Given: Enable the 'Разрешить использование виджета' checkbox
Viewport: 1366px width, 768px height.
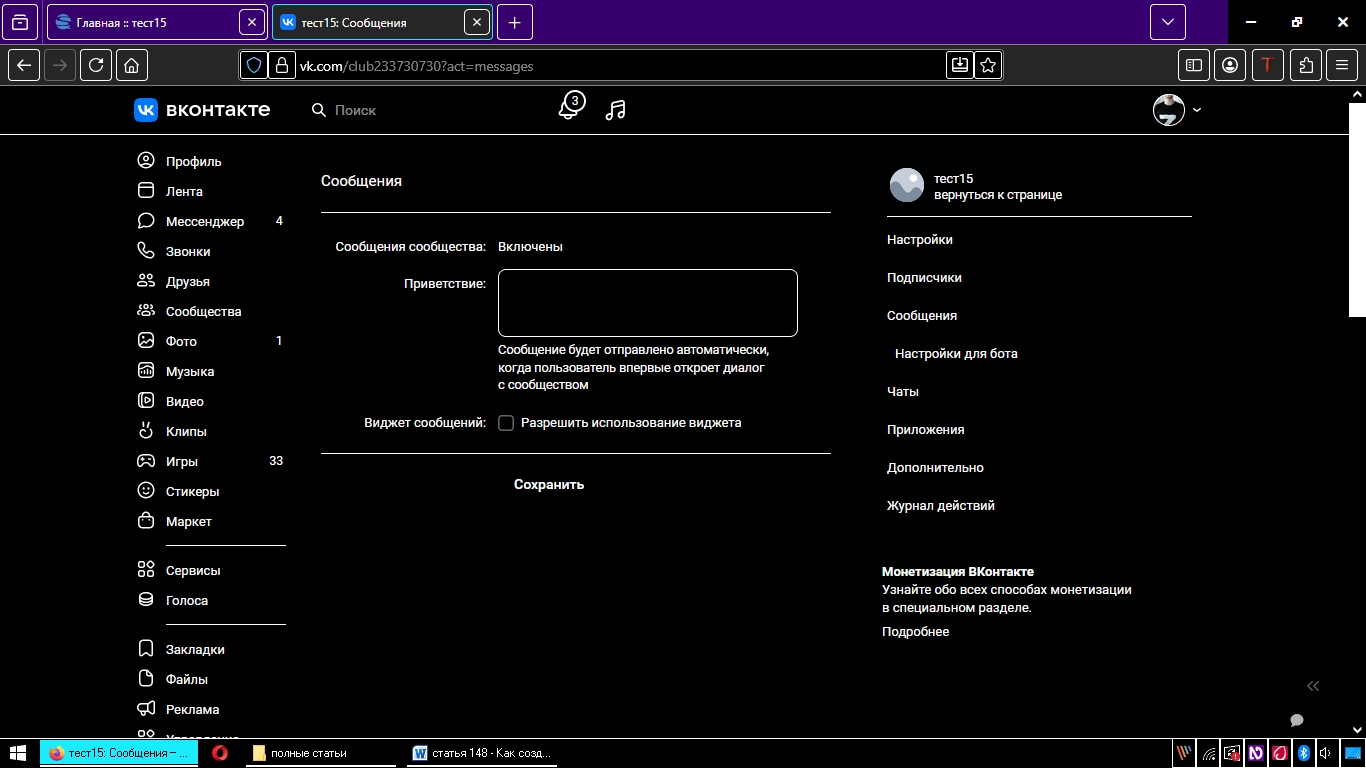Looking at the screenshot, I should [x=506, y=423].
